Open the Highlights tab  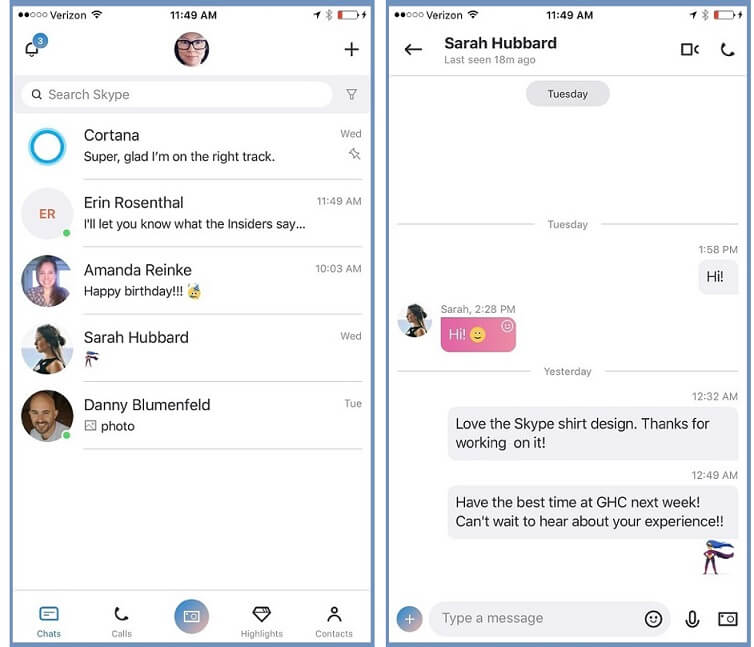tap(262, 622)
